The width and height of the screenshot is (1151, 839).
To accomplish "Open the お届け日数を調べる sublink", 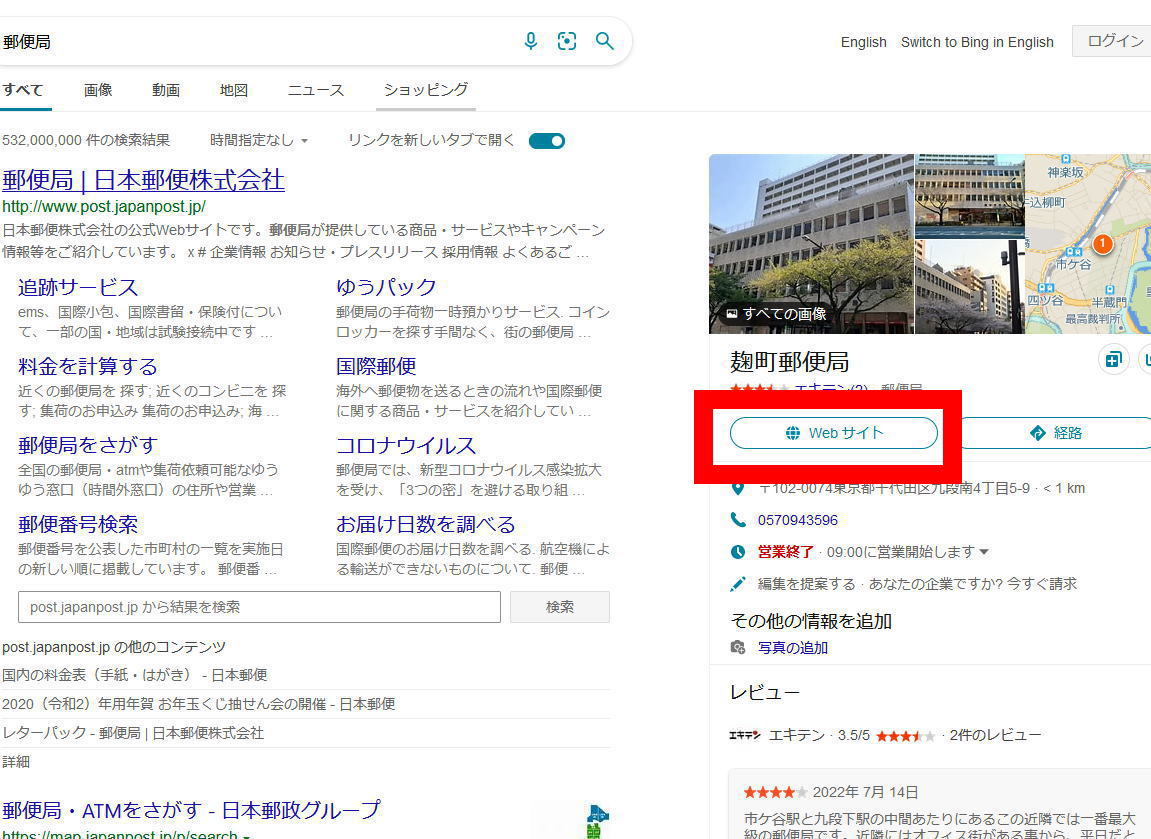I will [426, 524].
